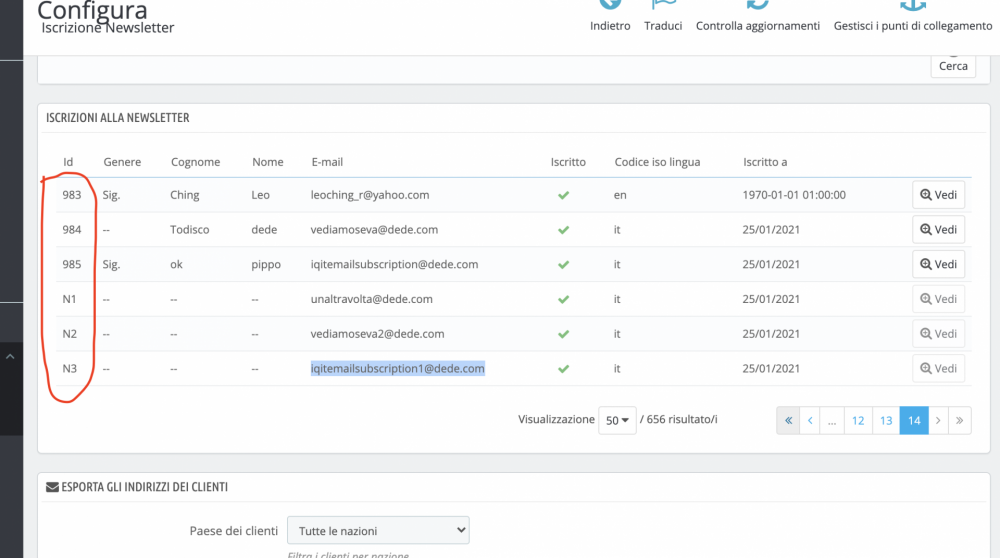Go to pagination page 12

pyautogui.click(x=858, y=421)
